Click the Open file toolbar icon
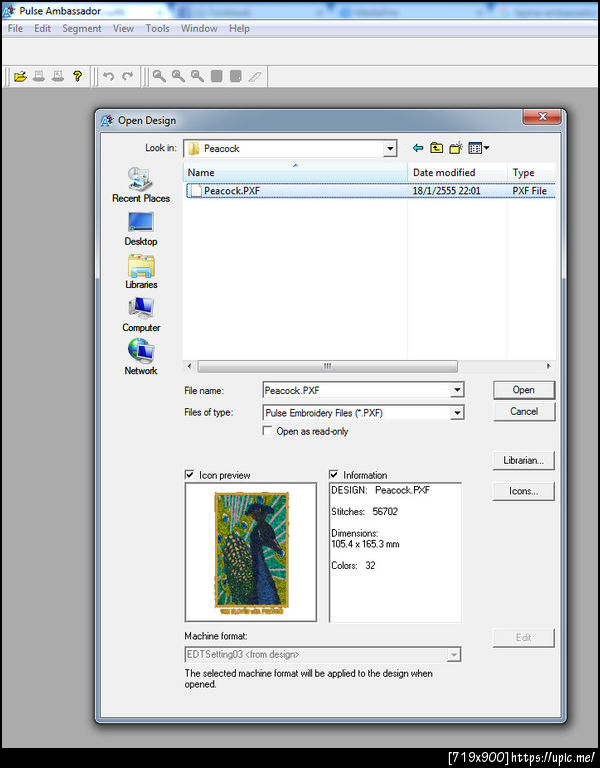This screenshot has height=768, width=600. [20, 76]
